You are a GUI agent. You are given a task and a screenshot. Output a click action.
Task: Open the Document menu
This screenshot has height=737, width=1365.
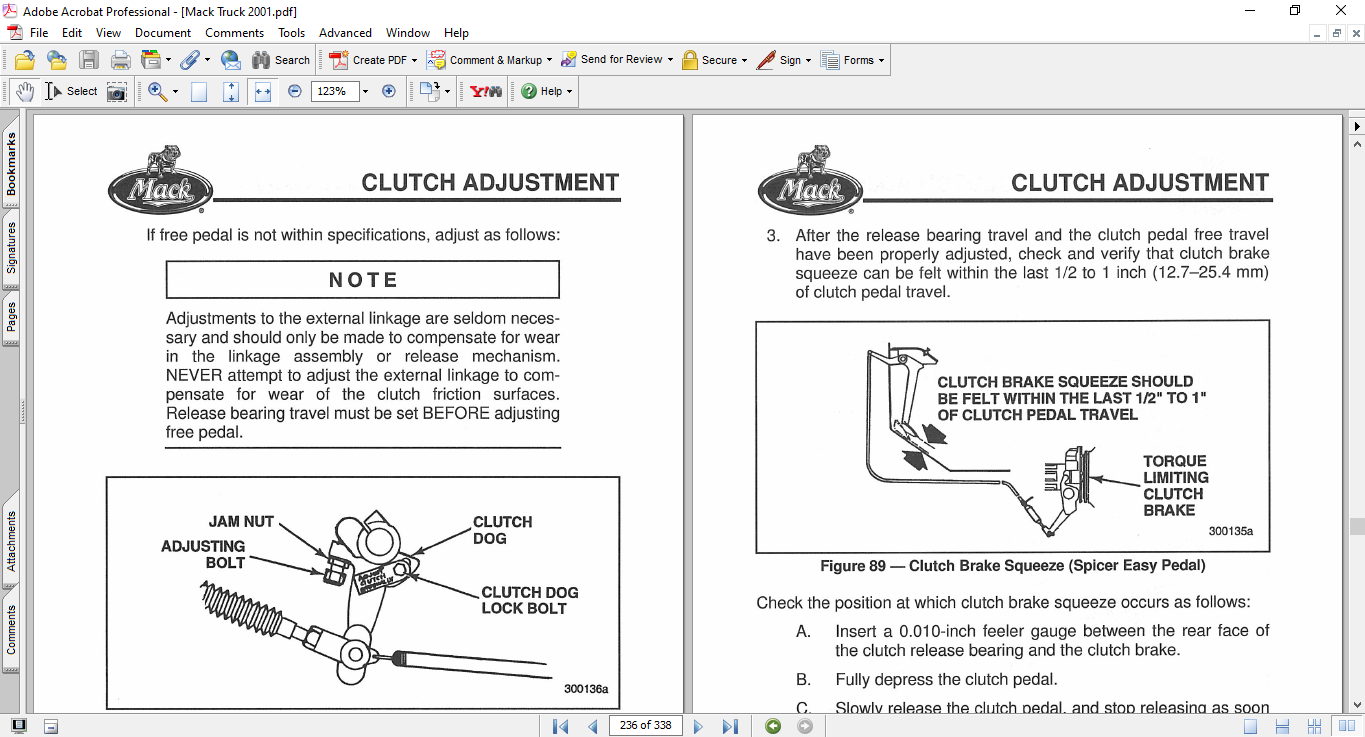pos(163,33)
